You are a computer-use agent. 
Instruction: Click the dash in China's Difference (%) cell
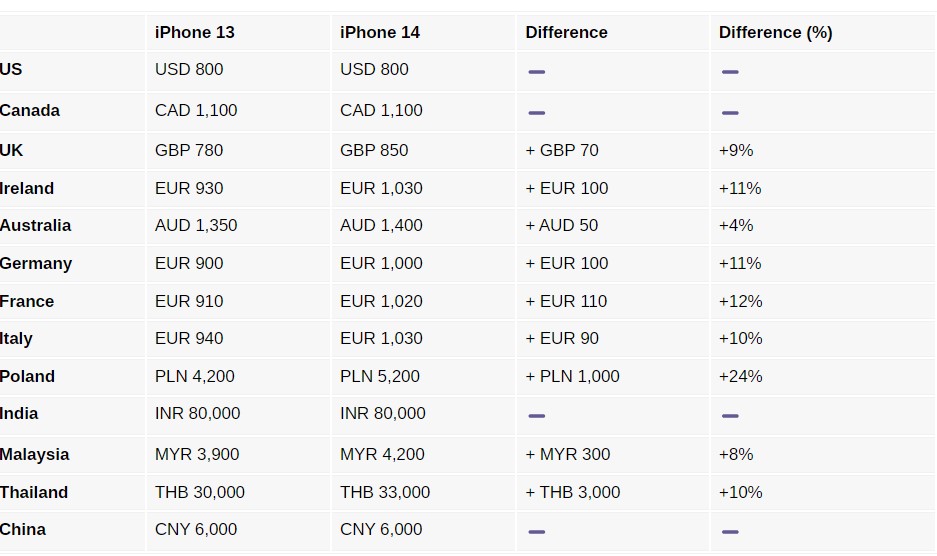(x=730, y=532)
